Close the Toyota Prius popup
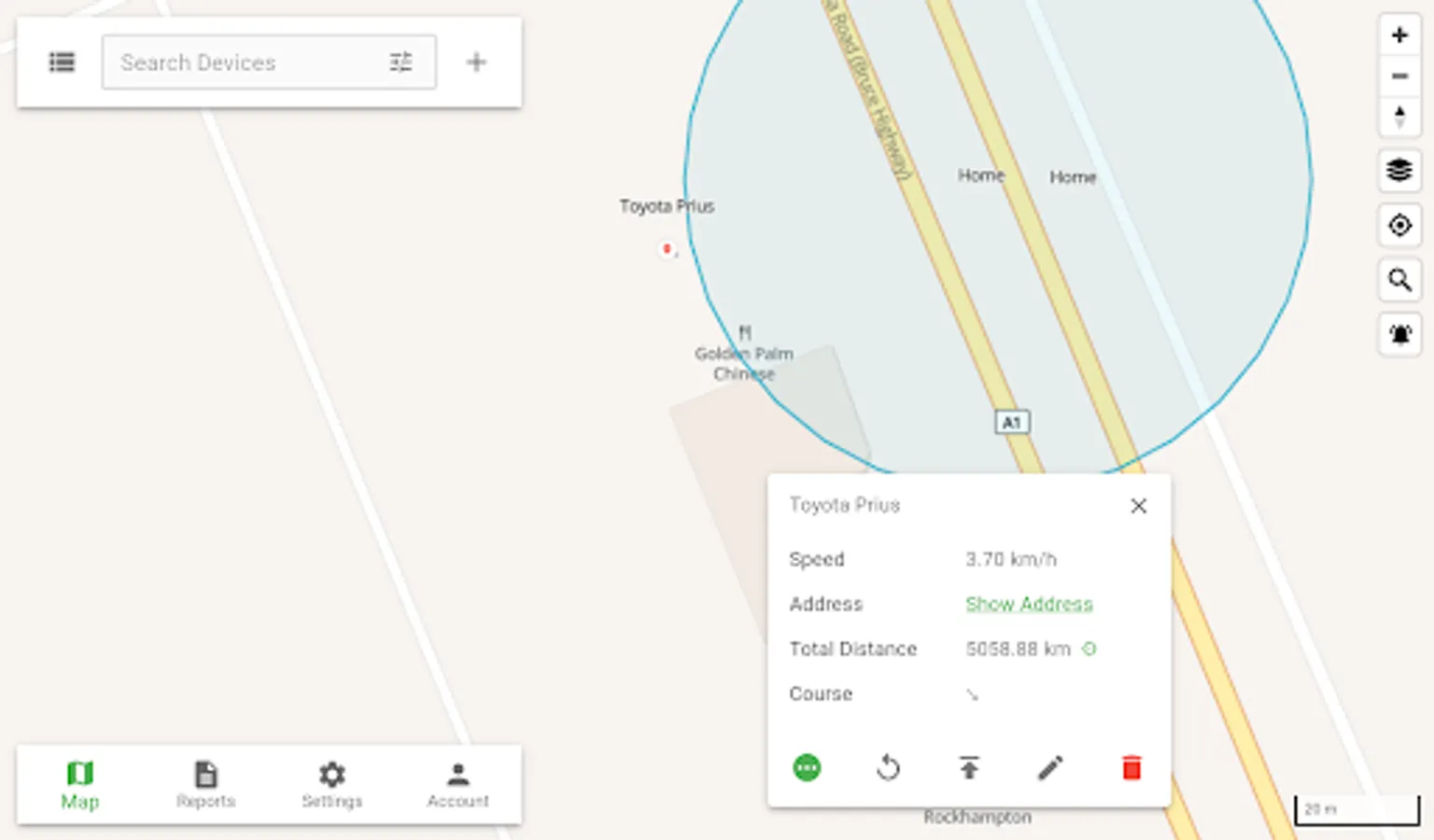 [1138, 506]
